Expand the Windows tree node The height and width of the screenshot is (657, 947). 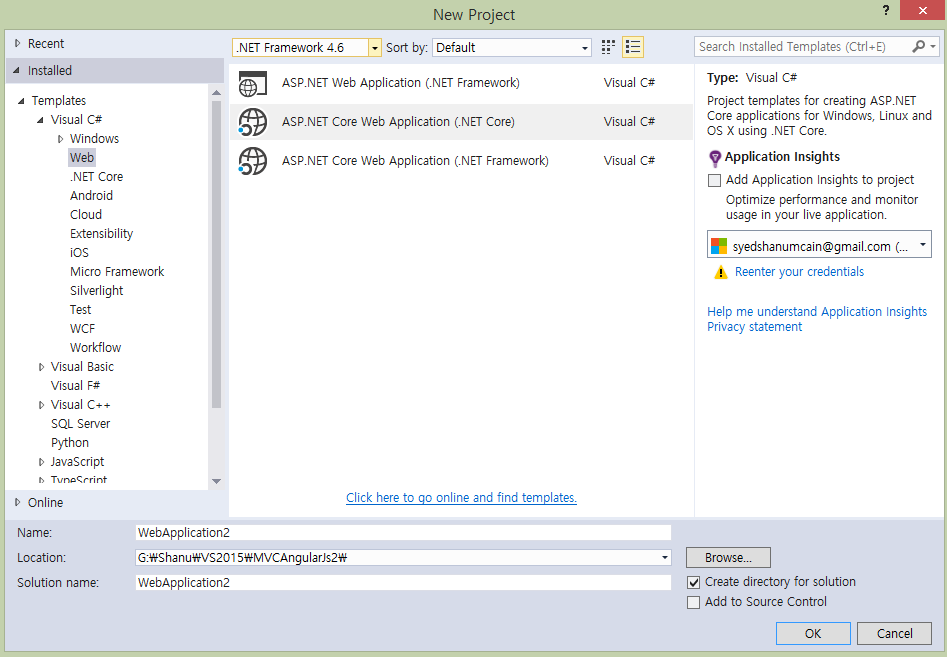[x=60, y=139]
